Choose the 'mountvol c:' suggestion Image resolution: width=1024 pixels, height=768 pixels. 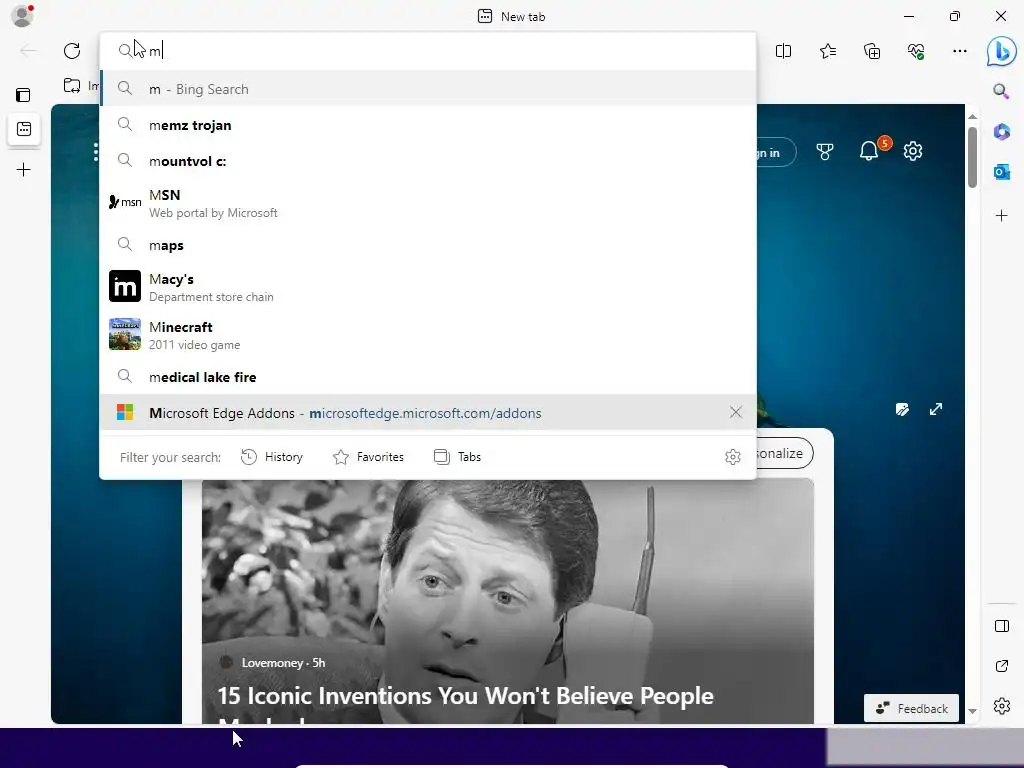click(x=428, y=161)
